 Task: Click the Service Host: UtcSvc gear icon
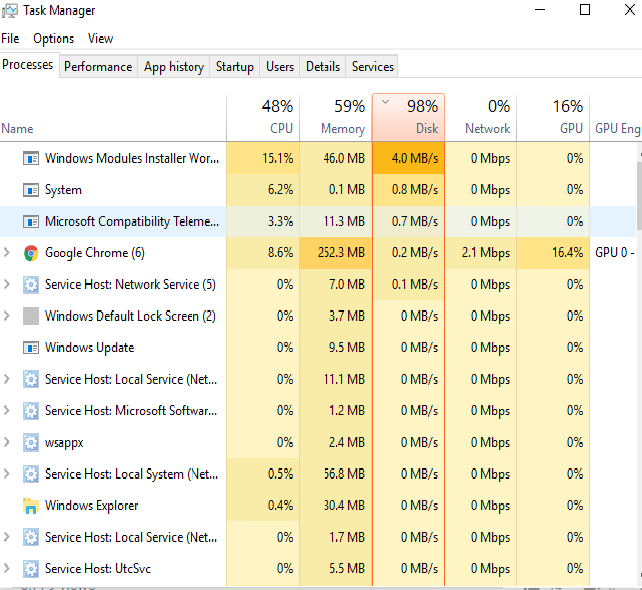pyautogui.click(x=30, y=569)
